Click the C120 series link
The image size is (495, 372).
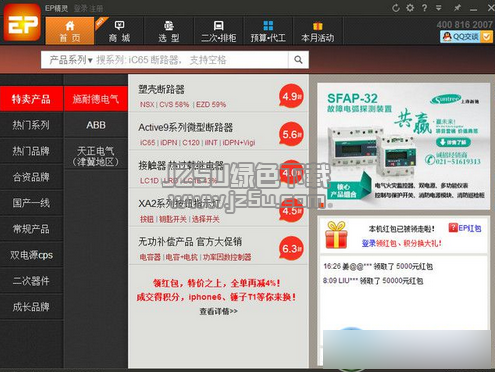[191, 143]
